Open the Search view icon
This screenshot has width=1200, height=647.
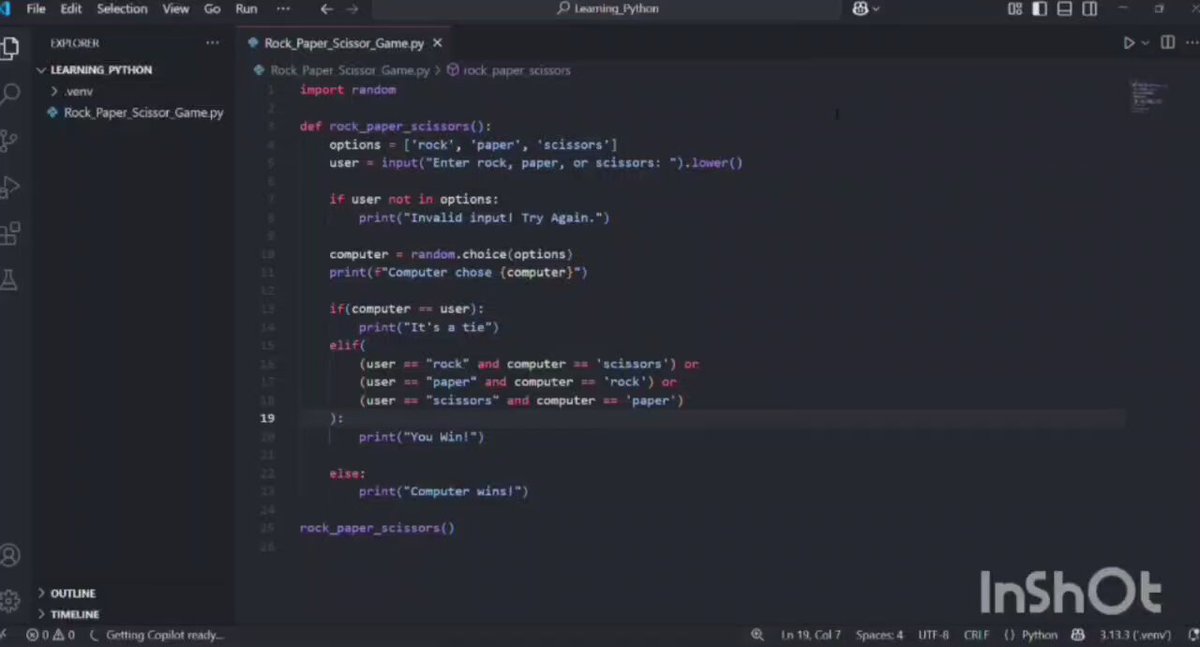pyautogui.click(x=9, y=95)
